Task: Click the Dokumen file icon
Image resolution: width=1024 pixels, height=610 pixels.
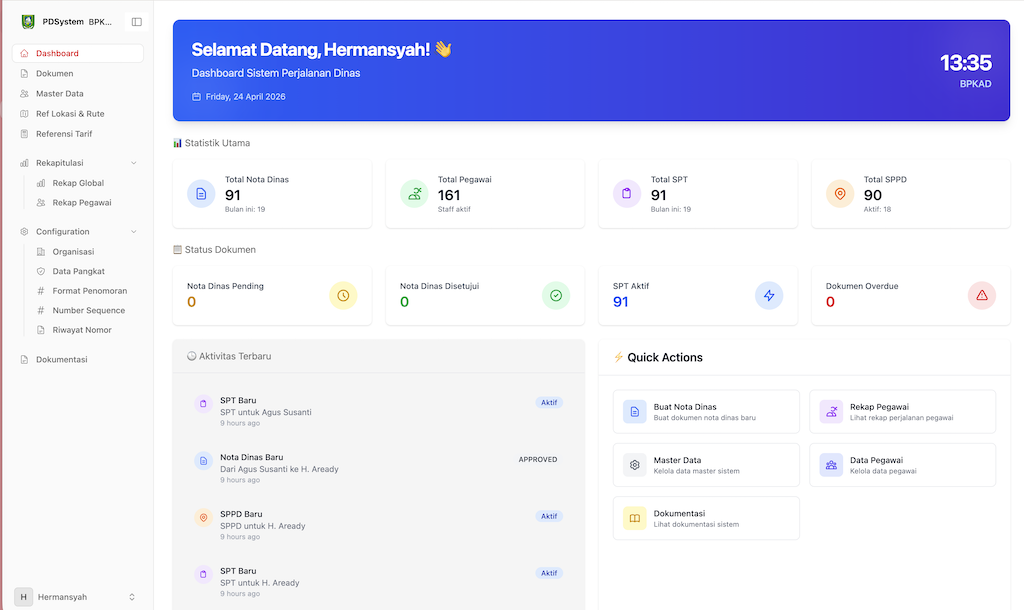Action: click(x=24, y=74)
